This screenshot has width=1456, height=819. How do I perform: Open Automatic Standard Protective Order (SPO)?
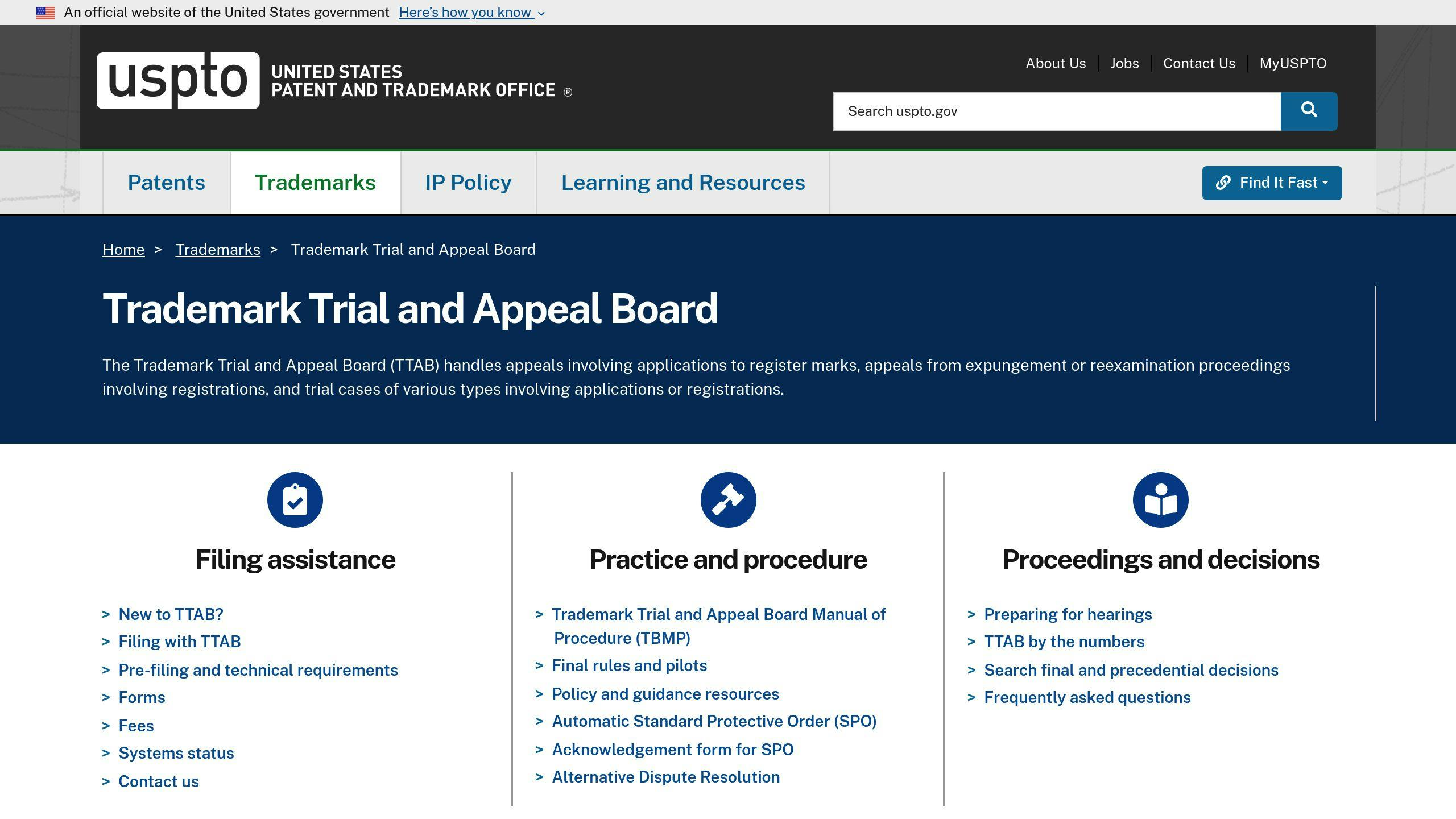click(714, 721)
